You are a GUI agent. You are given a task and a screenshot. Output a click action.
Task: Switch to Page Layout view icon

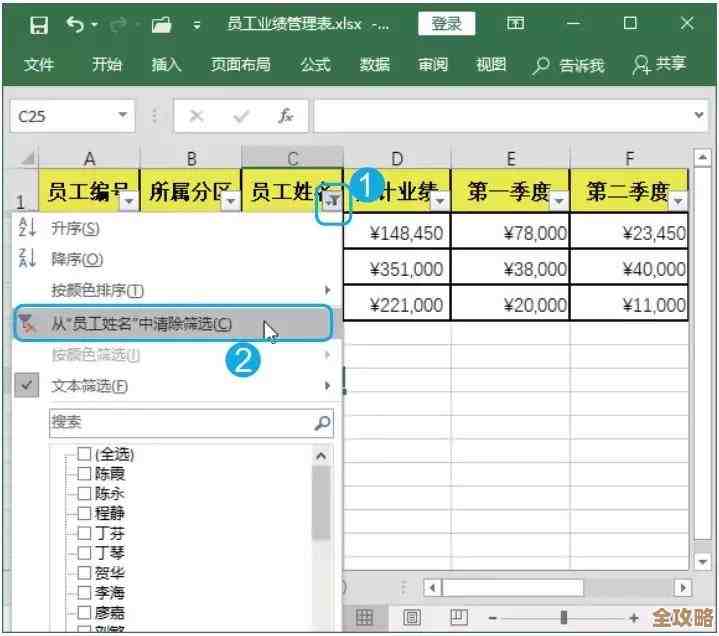click(x=411, y=618)
